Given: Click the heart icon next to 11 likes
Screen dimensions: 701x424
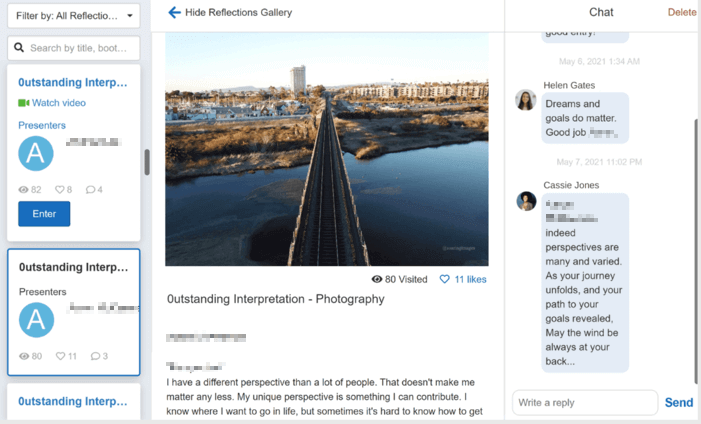Looking at the screenshot, I should [x=445, y=279].
